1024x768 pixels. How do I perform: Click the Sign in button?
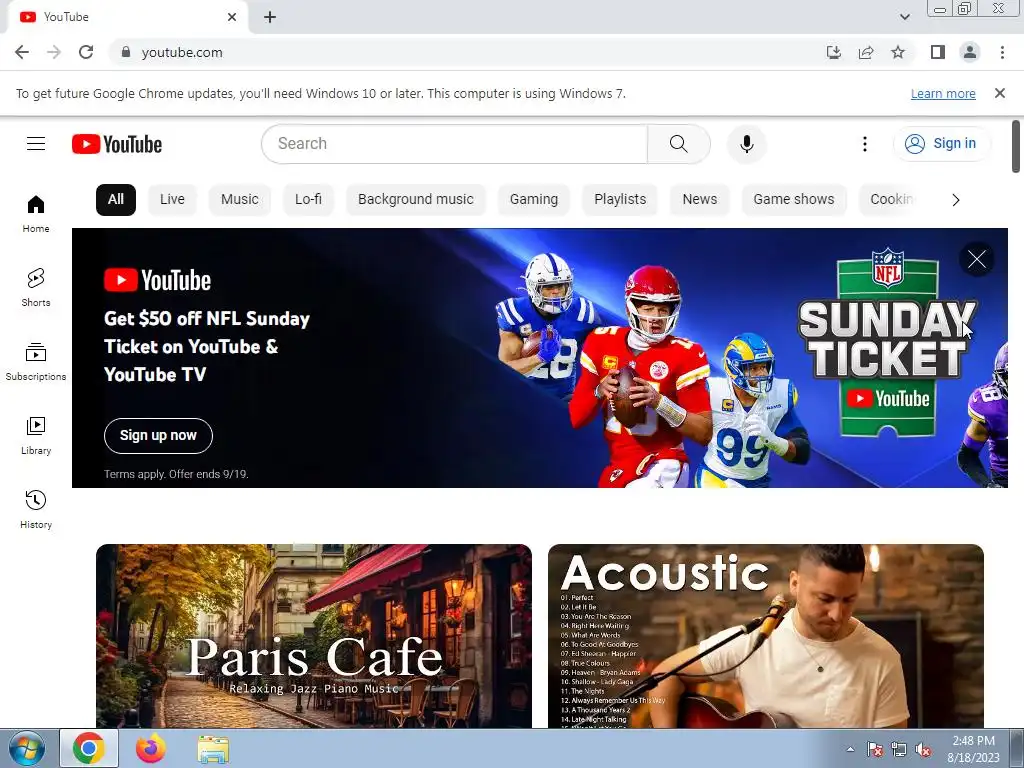(941, 144)
